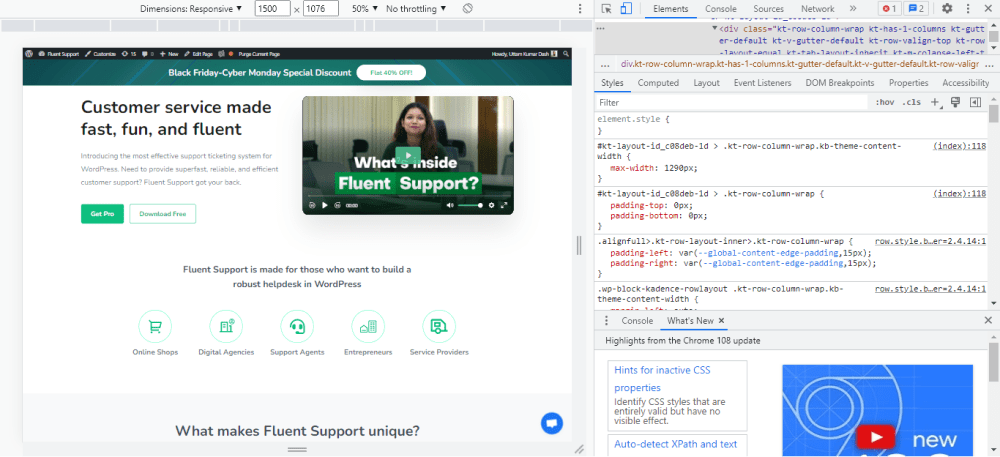The image size is (1000, 457).
Task: Open Auto-detect XPath and text link
Action: pyautogui.click(x=675, y=444)
